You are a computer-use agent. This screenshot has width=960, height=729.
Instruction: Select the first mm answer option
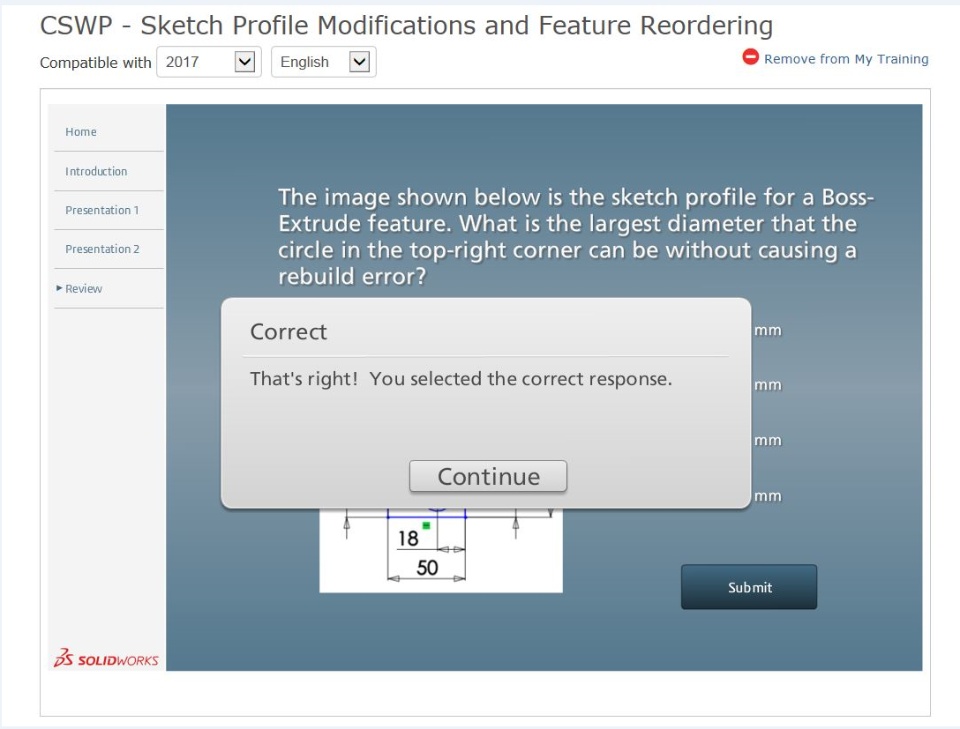[768, 330]
